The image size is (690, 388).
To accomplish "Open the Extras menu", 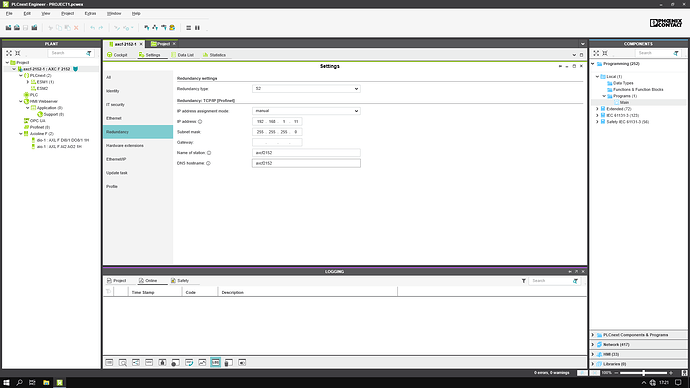I will [x=90, y=14].
